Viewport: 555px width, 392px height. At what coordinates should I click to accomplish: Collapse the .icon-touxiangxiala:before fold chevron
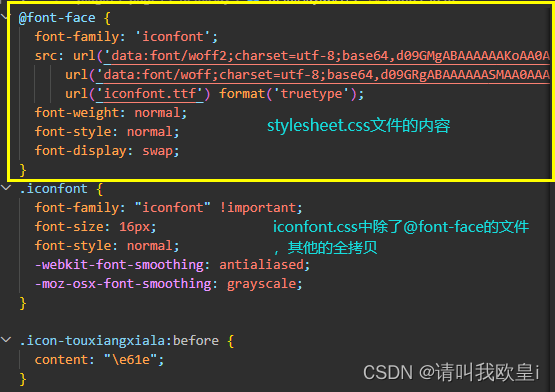pos(6,340)
